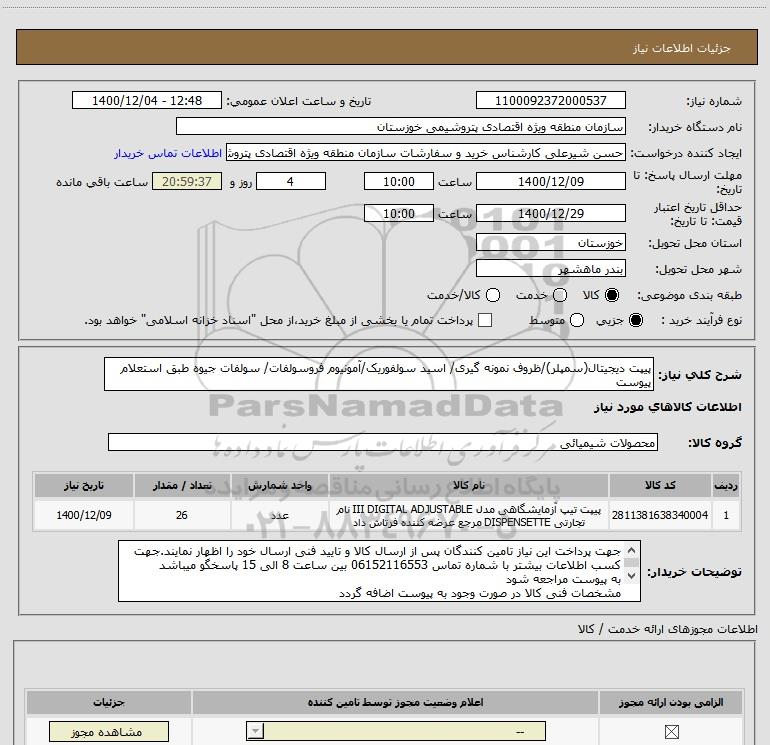Click the واحد شمارش column header
770x745 pixels.
[x=279, y=485]
